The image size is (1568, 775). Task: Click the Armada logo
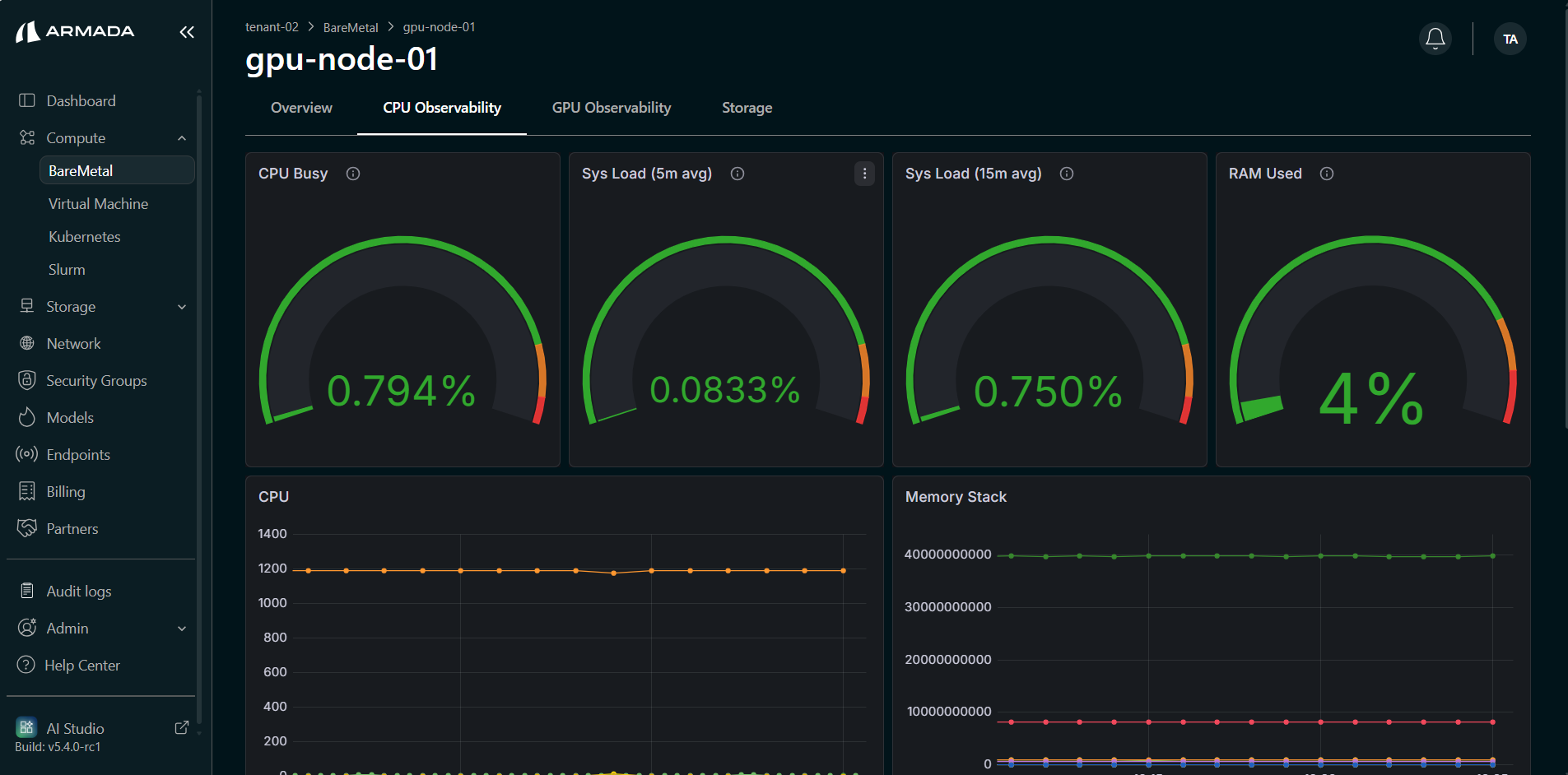pyautogui.click(x=75, y=31)
